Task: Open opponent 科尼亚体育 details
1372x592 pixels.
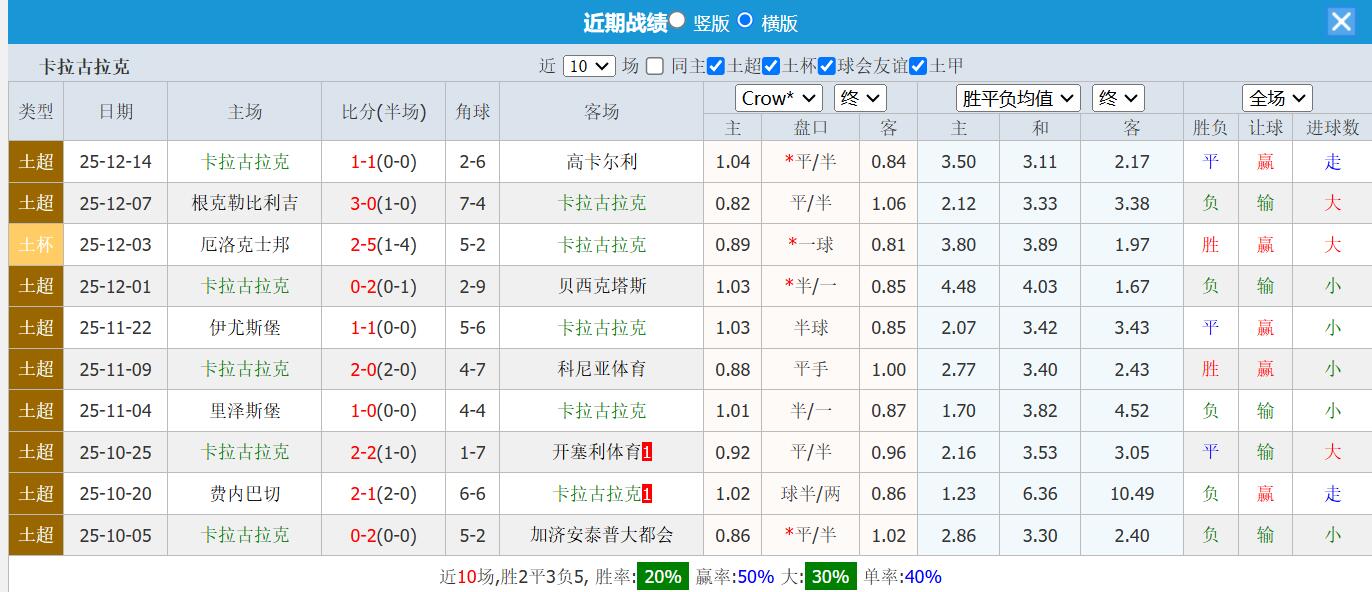Action: point(600,369)
